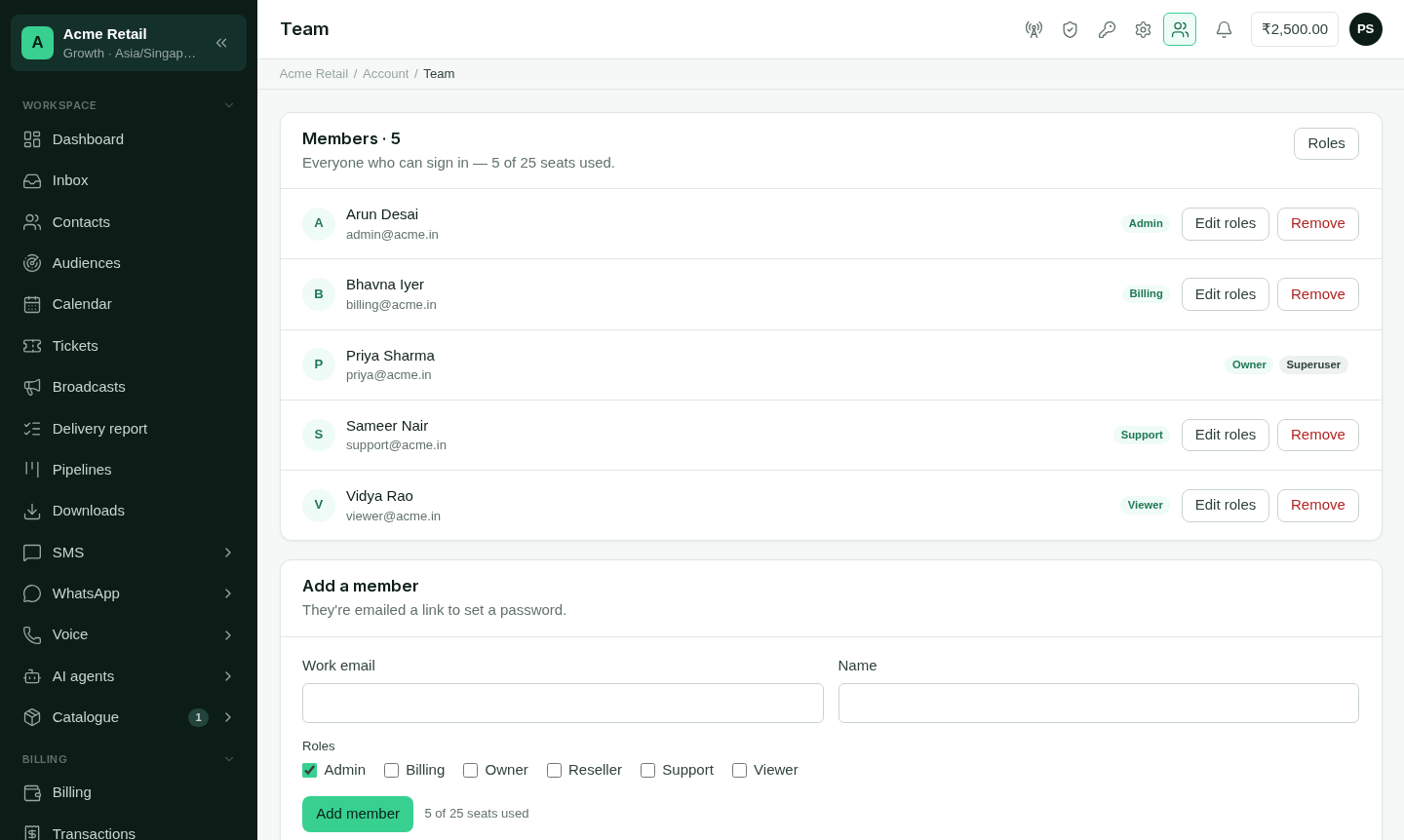The image size is (1404, 840).
Task: Select the highlighted Team users icon
Action: click(1180, 29)
